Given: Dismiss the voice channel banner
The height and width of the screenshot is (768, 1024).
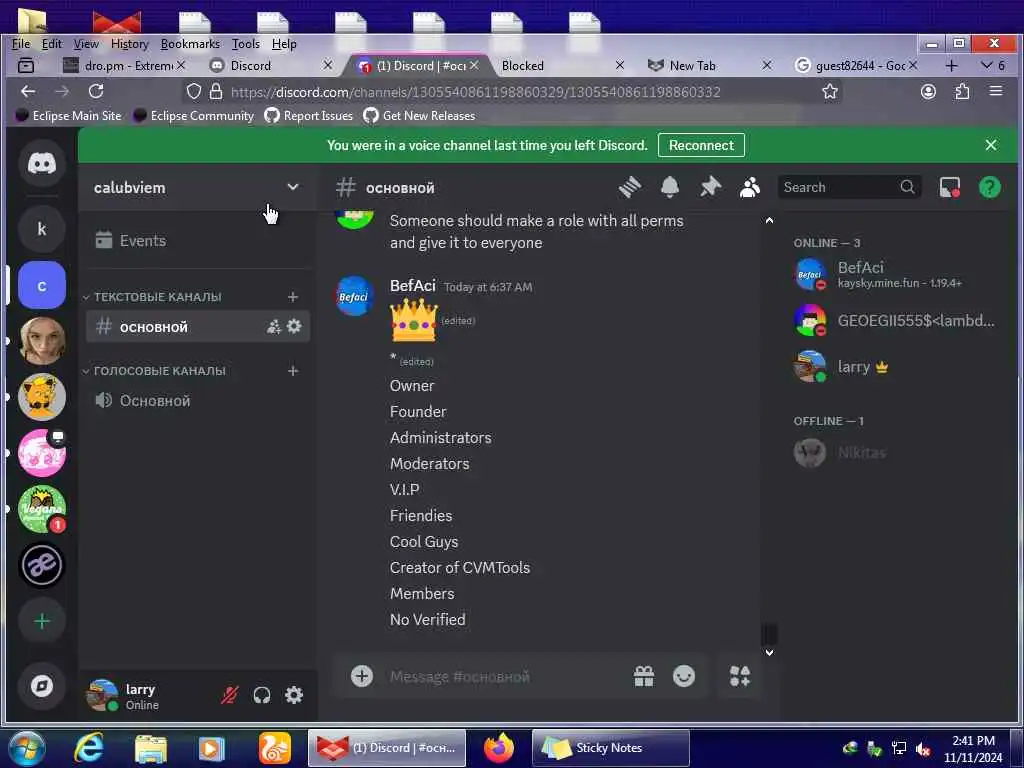Looking at the screenshot, I should [x=991, y=145].
